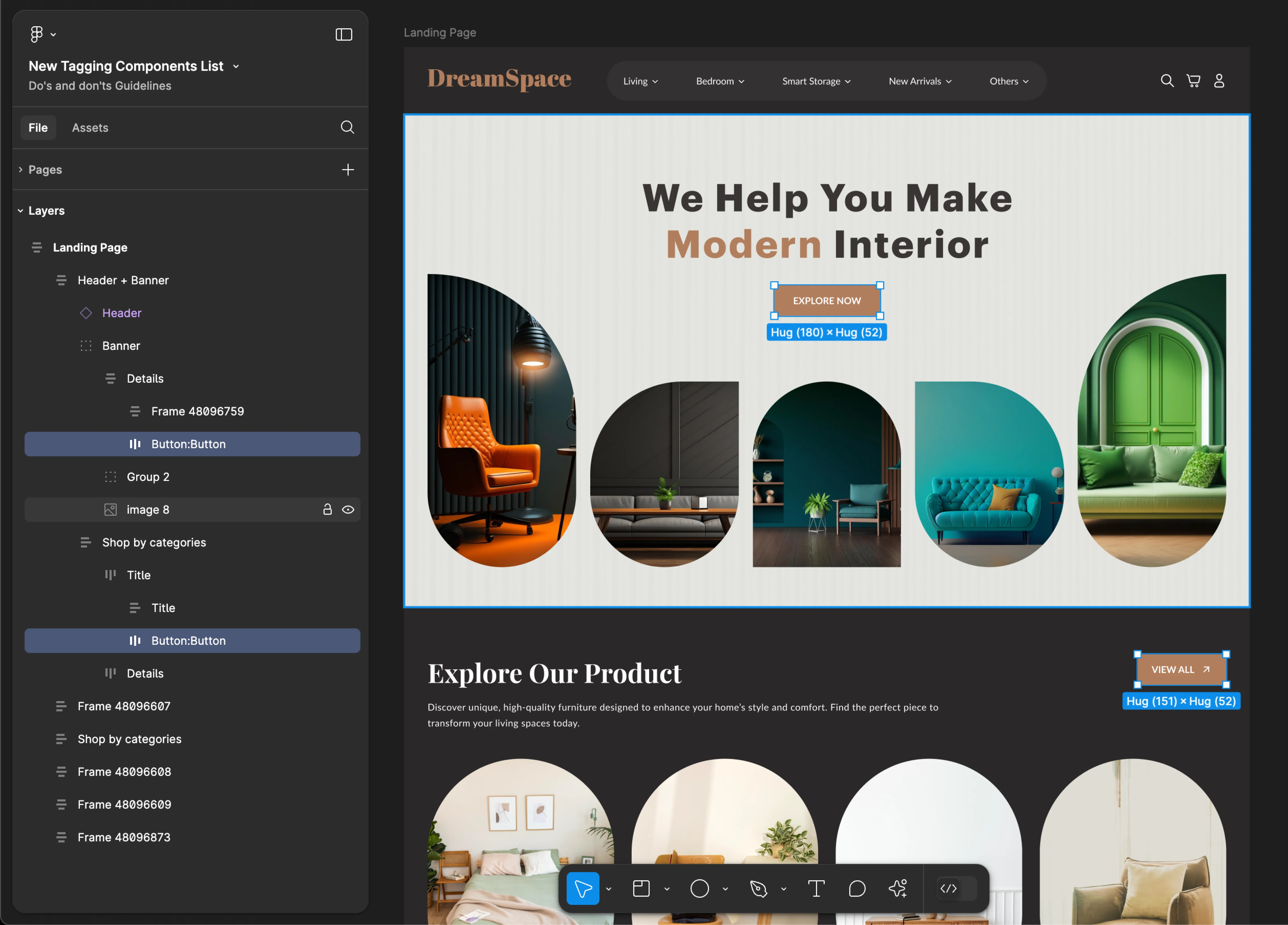Open the Bedroom navigation dropdown
Viewport: 1288px width, 925px height.
(x=720, y=81)
